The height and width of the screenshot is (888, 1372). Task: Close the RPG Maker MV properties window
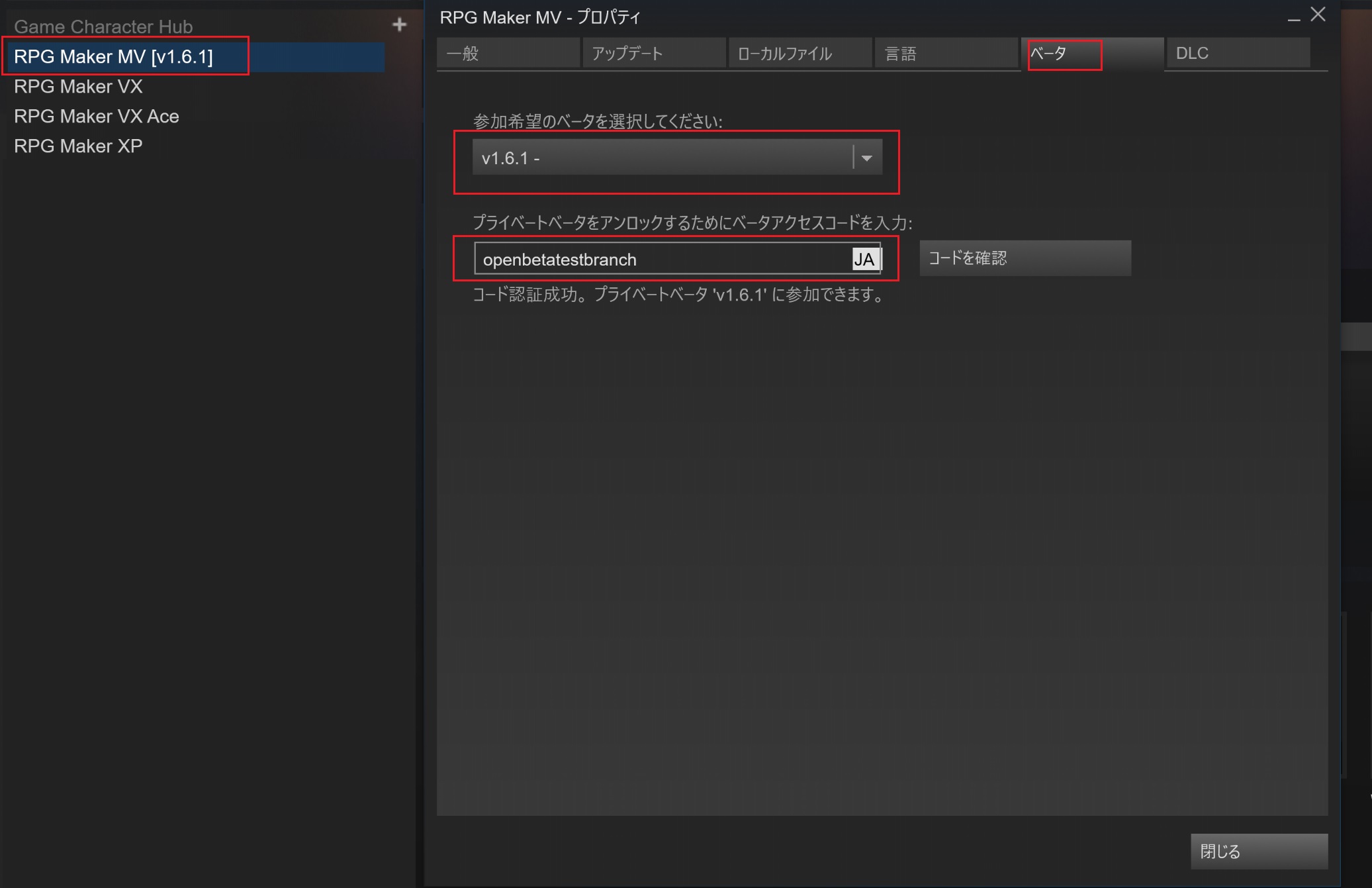tap(1318, 15)
